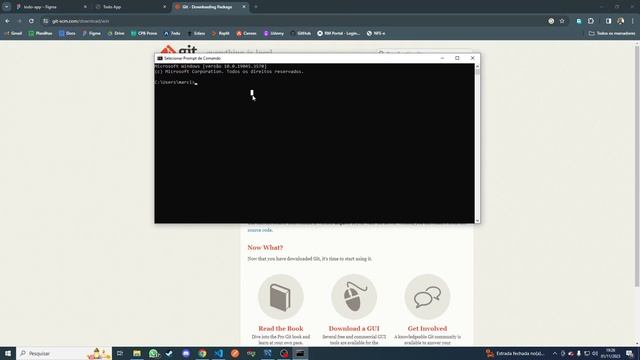The image size is (640, 360).
Task: Close the todo-app Figma tab
Action: 85,7
